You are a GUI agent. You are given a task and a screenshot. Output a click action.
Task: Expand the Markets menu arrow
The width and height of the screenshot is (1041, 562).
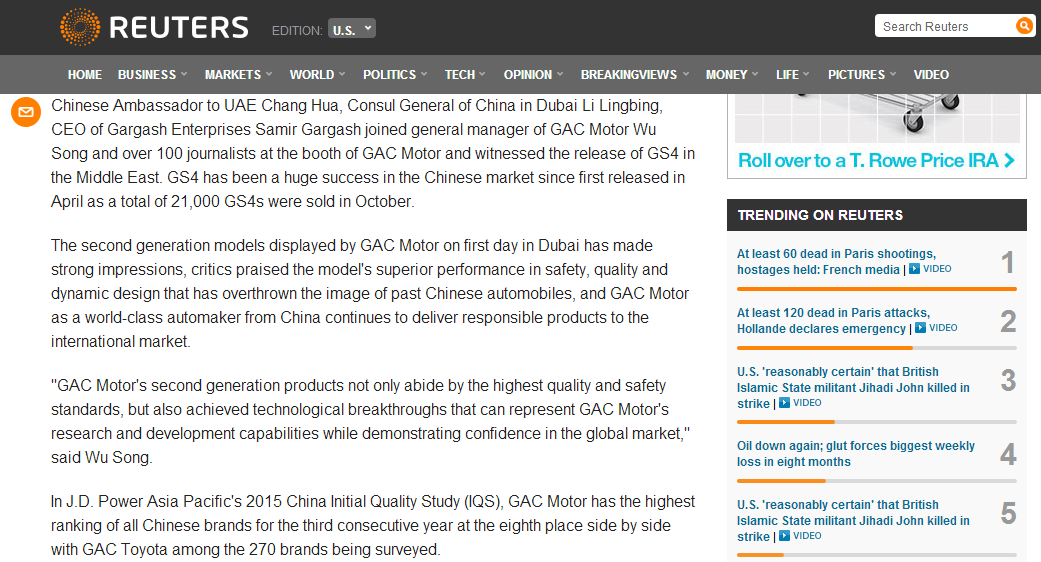pyautogui.click(x=269, y=74)
